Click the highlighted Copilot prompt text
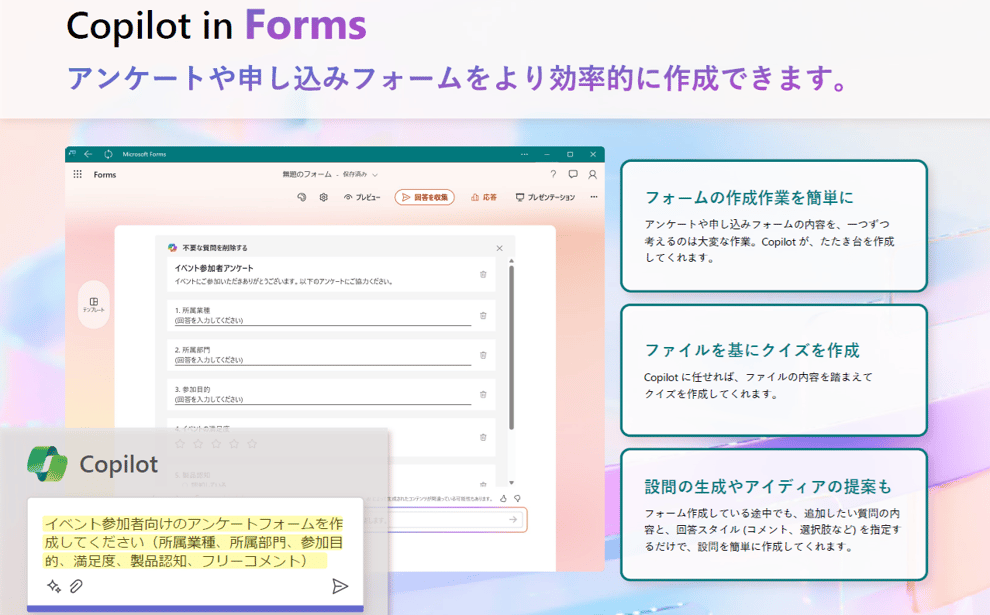 194,542
